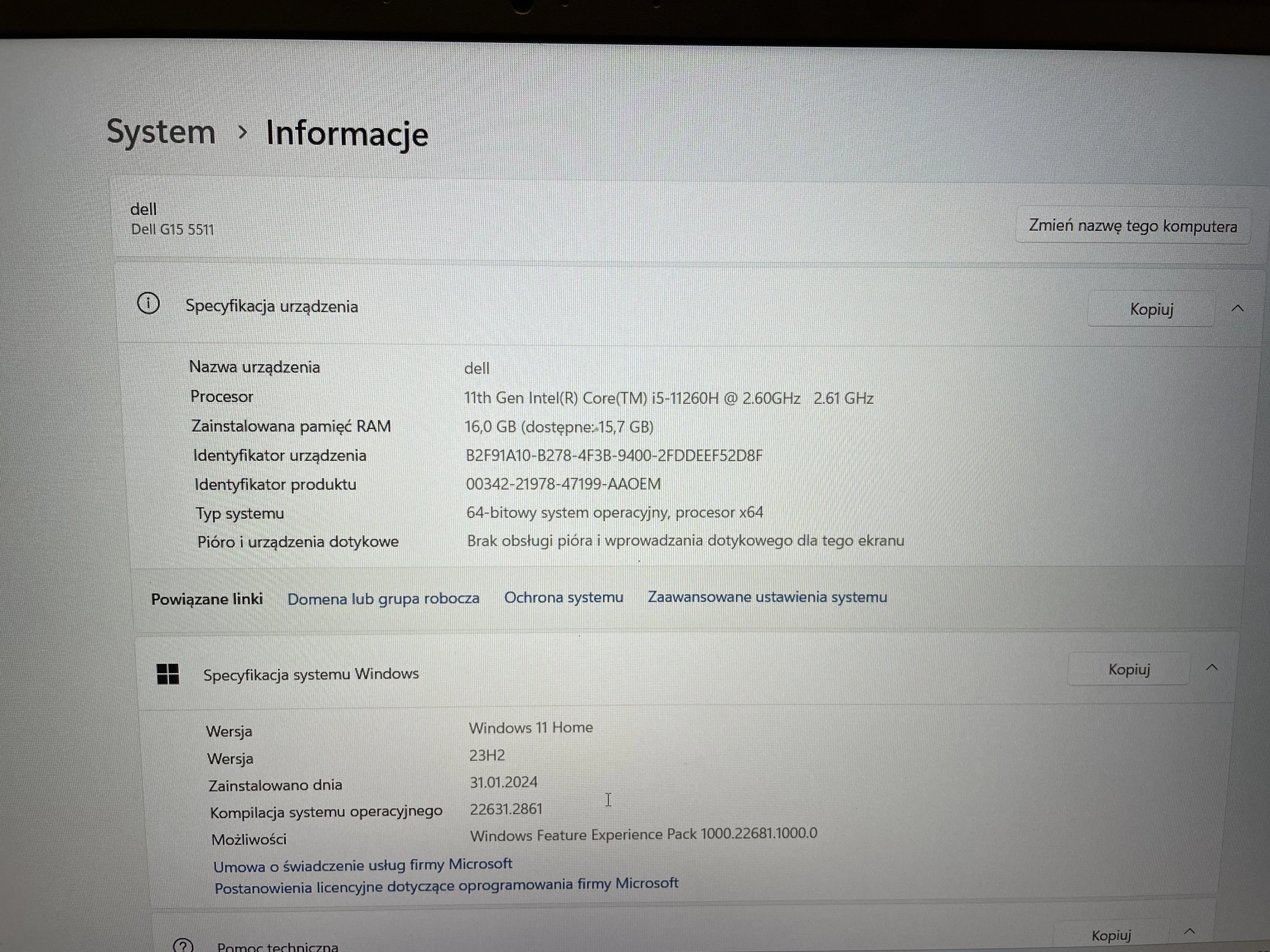The image size is (1270, 952).
Task: Click the Zainstalowano dnia label
Action: coord(275,785)
